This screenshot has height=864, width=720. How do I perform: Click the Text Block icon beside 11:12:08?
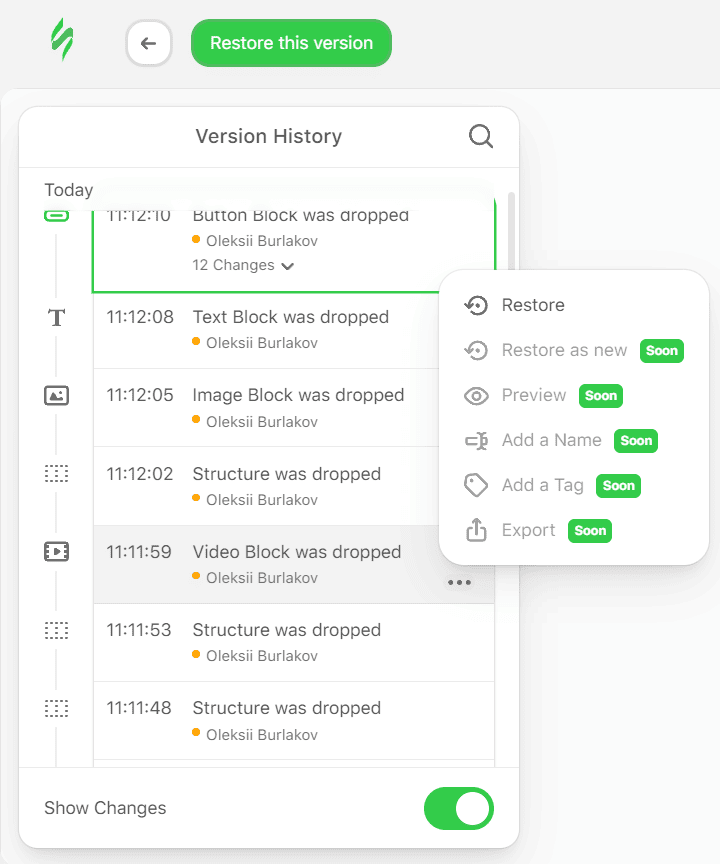click(56, 317)
